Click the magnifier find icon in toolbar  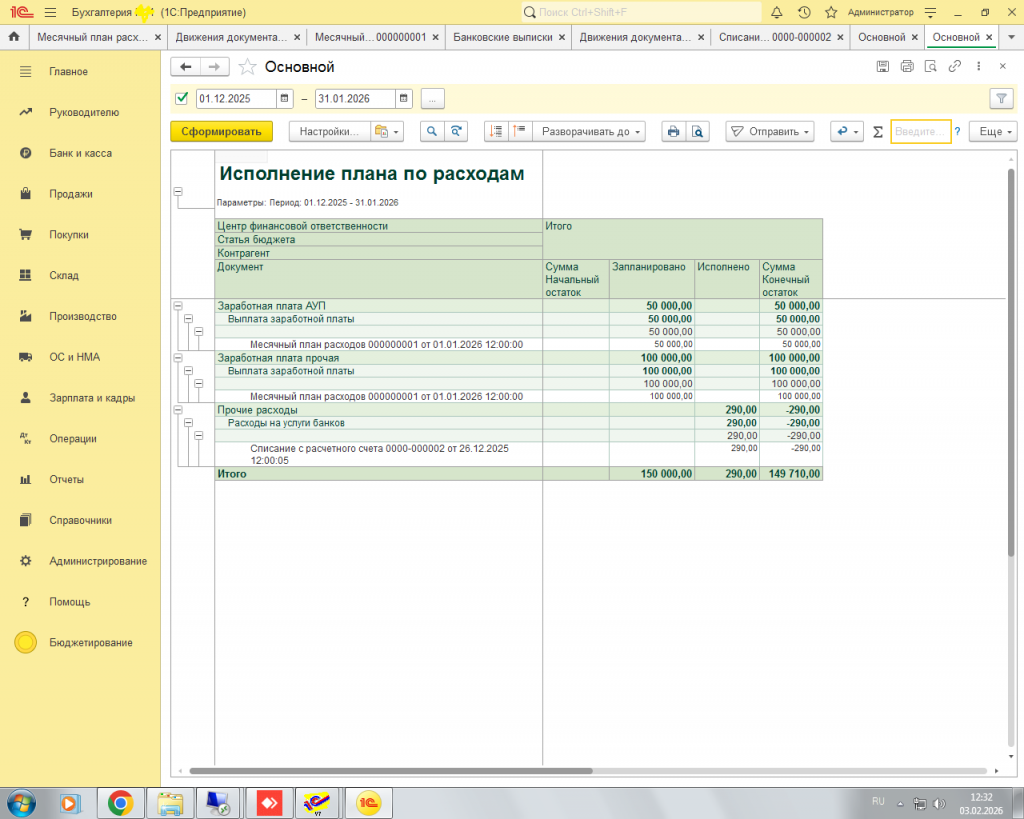[432, 131]
